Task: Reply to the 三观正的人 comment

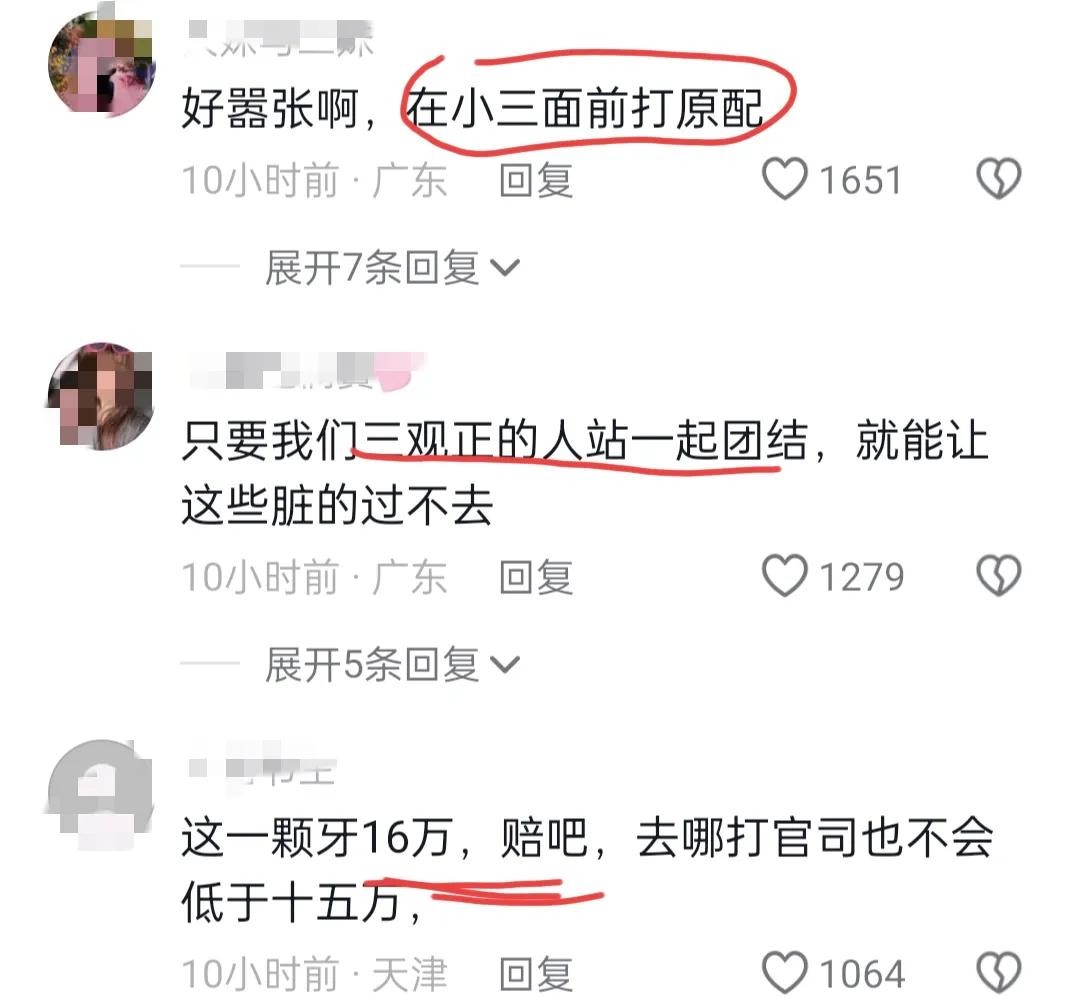Action: coord(536,577)
